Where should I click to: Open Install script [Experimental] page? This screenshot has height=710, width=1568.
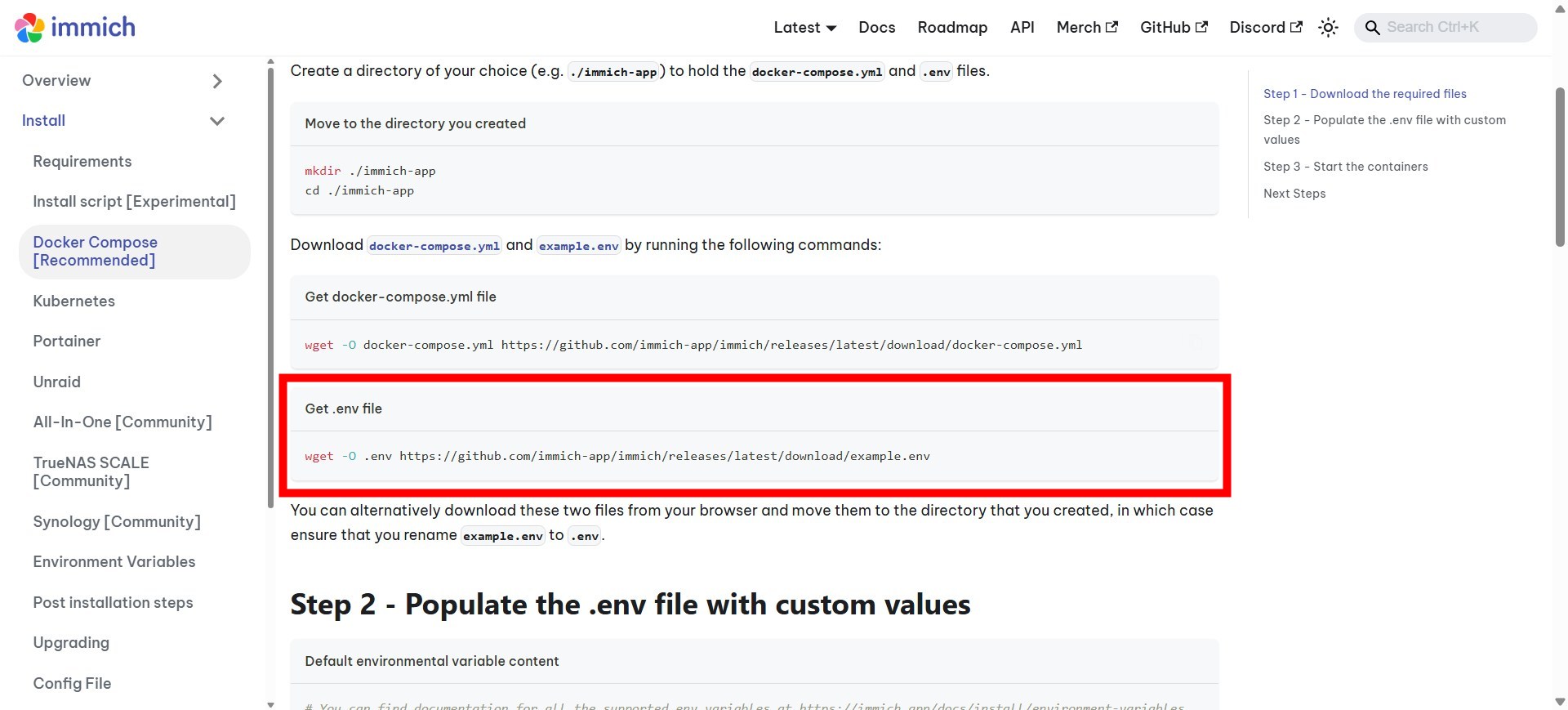[134, 202]
